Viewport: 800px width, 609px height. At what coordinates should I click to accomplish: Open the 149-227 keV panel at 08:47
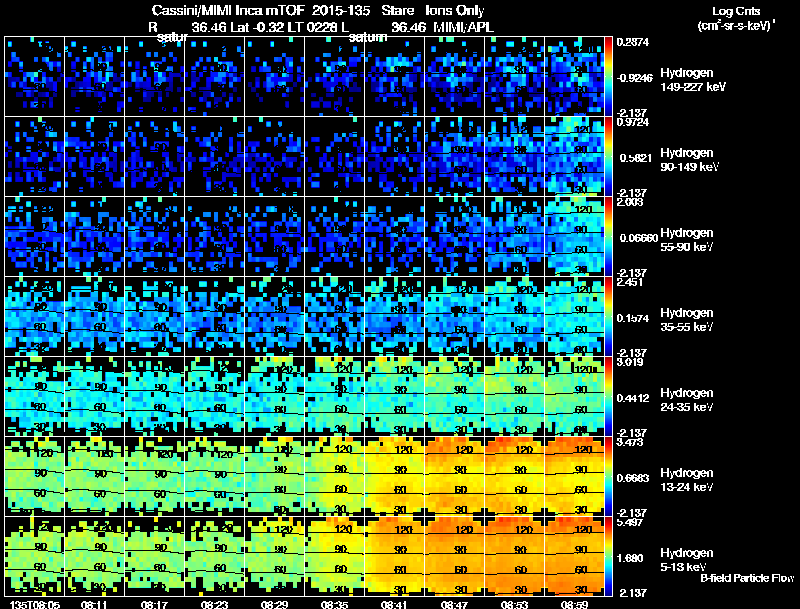point(454,76)
